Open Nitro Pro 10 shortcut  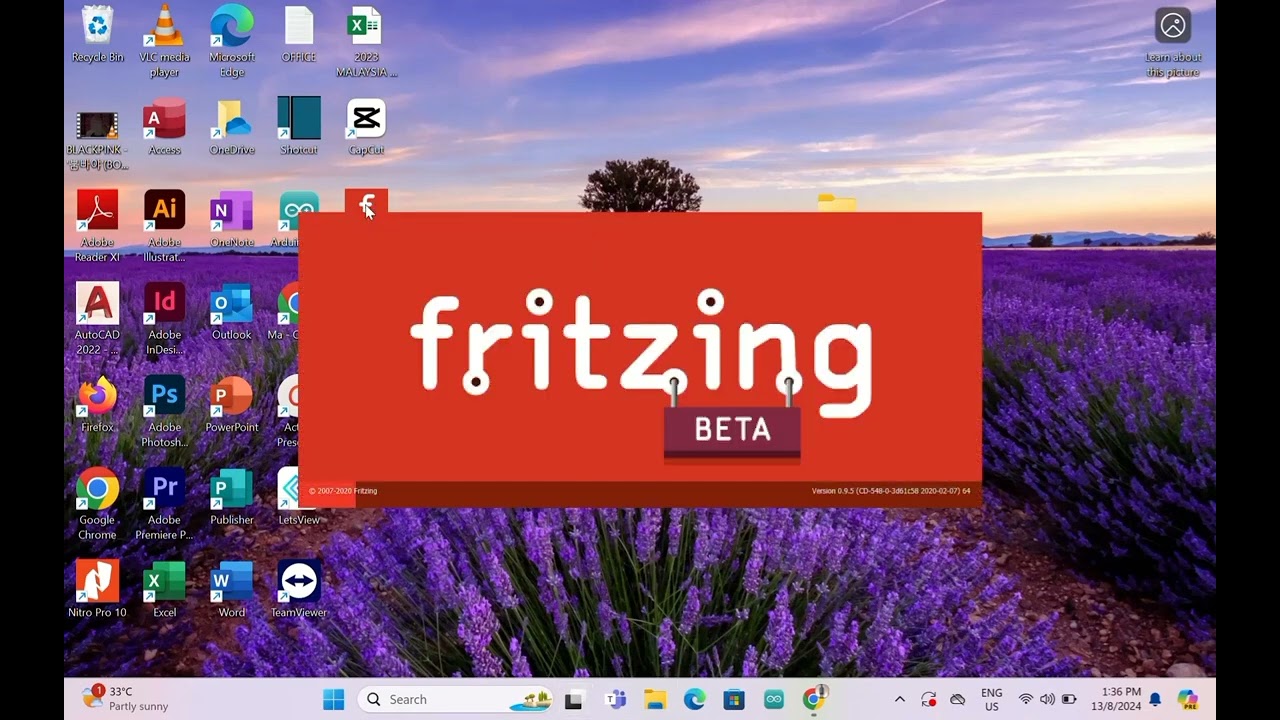(x=97, y=590)
